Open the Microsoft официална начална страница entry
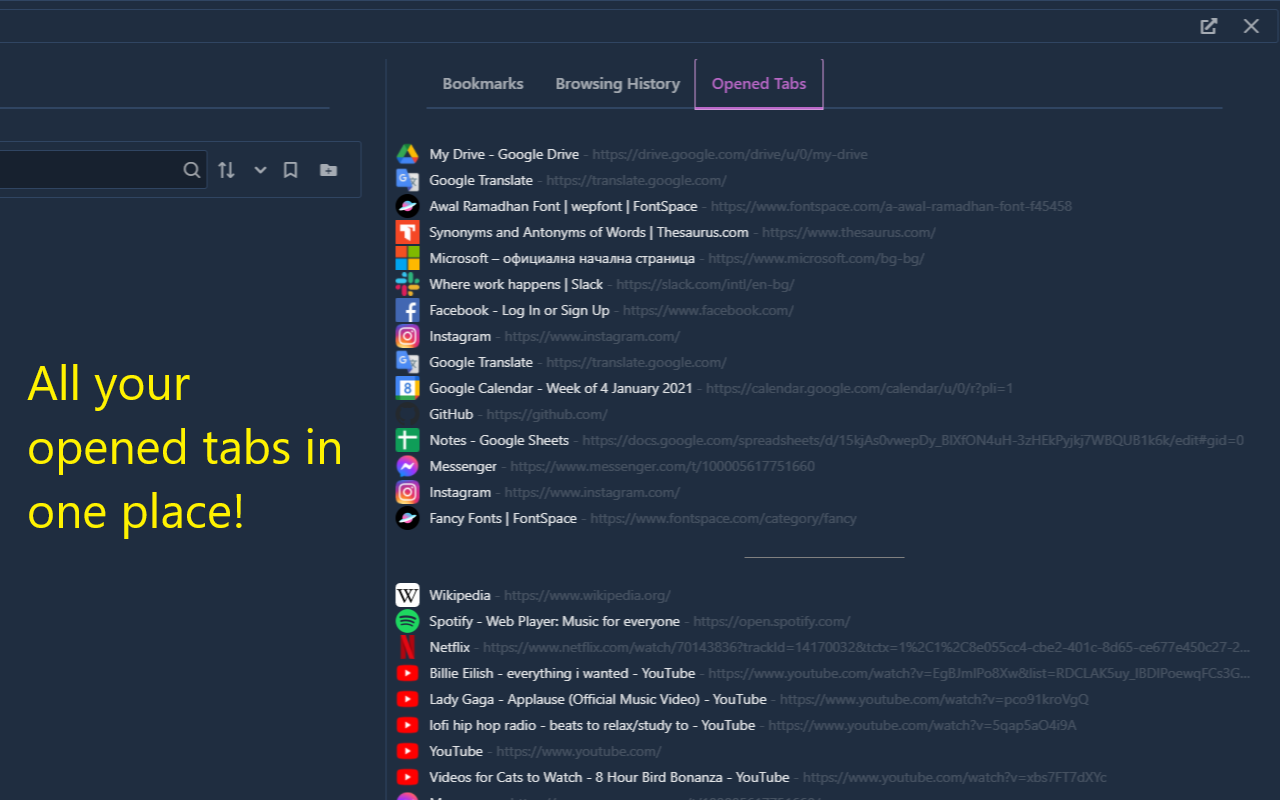Viewport: 1280px width, 800px height. click(562, 258)
